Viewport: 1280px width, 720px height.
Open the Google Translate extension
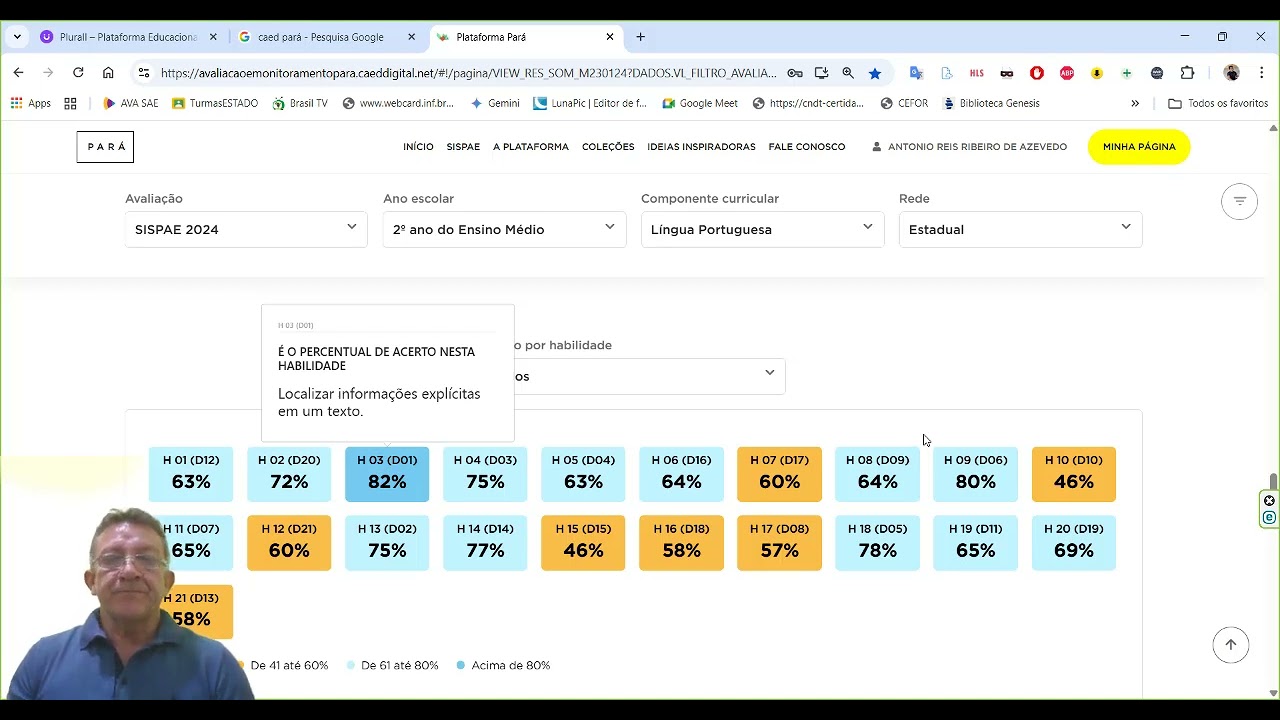click(x=916, y=73)
